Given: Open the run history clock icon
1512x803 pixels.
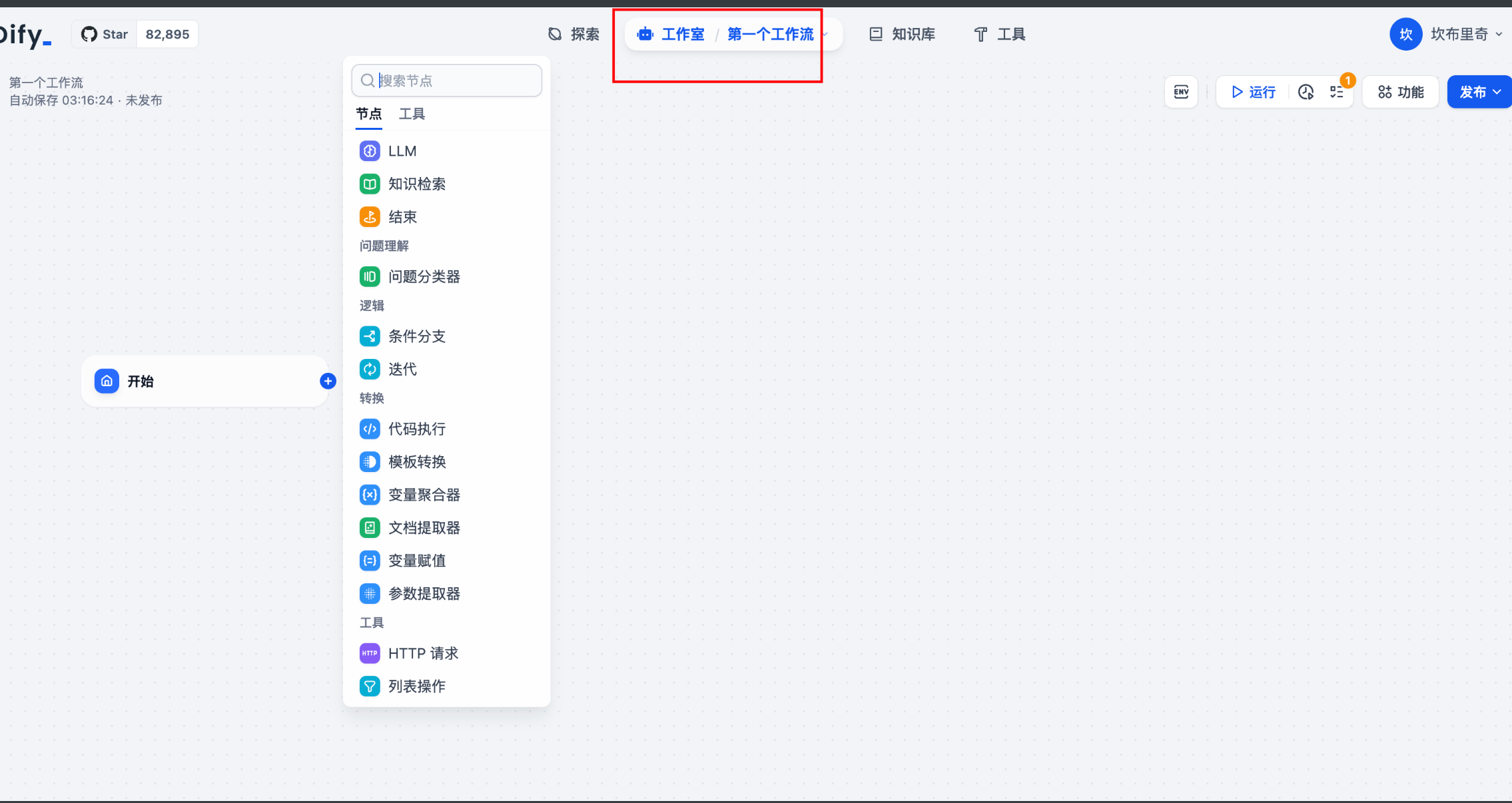Looking at the screenshot, I should click(1306, 92).
